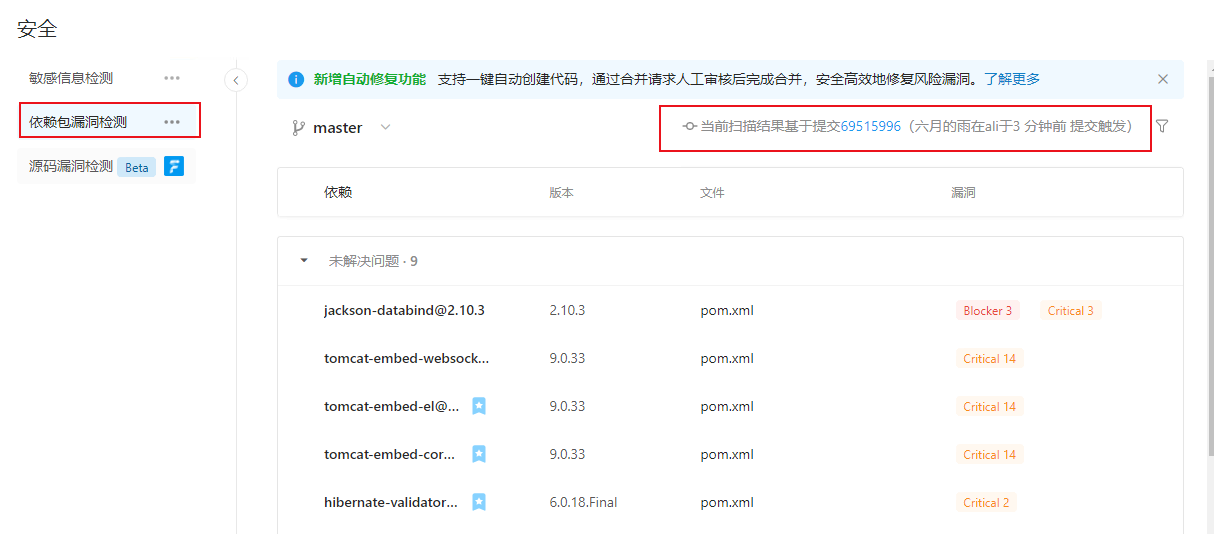Open the tomcat-embed-cor dependency
1214x534 pixels.
point(390,454)
